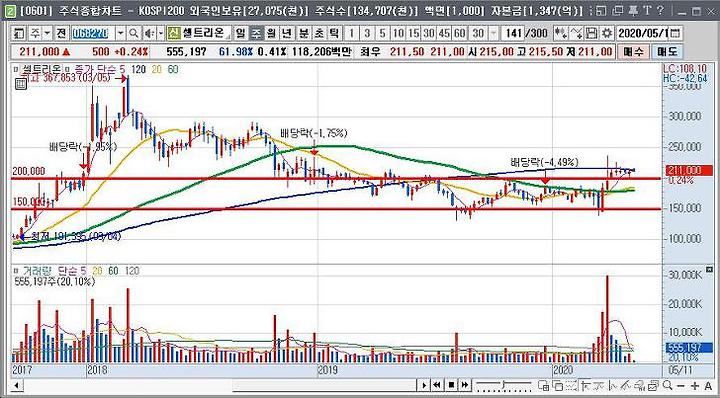Click the speaker sound icon
The image size is (720, 398).
point(149,33)
